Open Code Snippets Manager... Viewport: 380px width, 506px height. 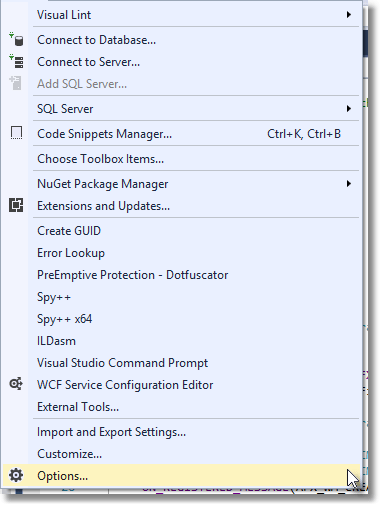(x=181, y=134)
